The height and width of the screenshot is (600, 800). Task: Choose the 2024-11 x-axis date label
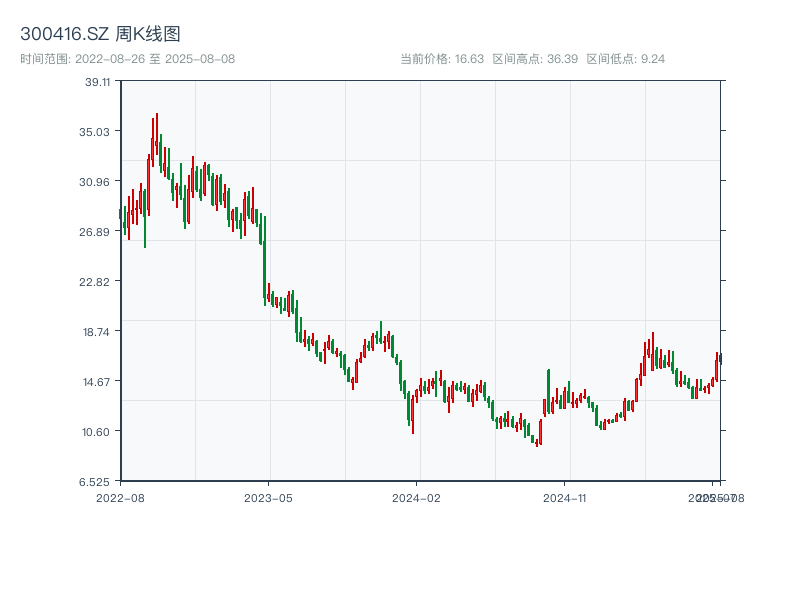[x=566, y=497]
